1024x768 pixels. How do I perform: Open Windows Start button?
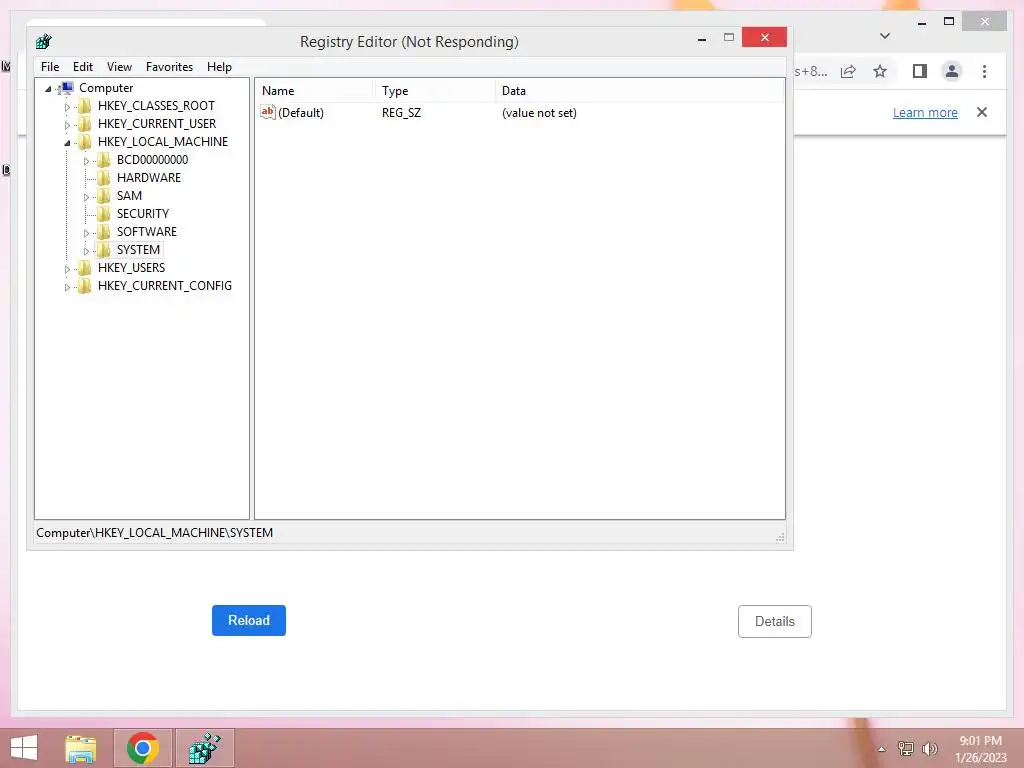coord(24,748)
